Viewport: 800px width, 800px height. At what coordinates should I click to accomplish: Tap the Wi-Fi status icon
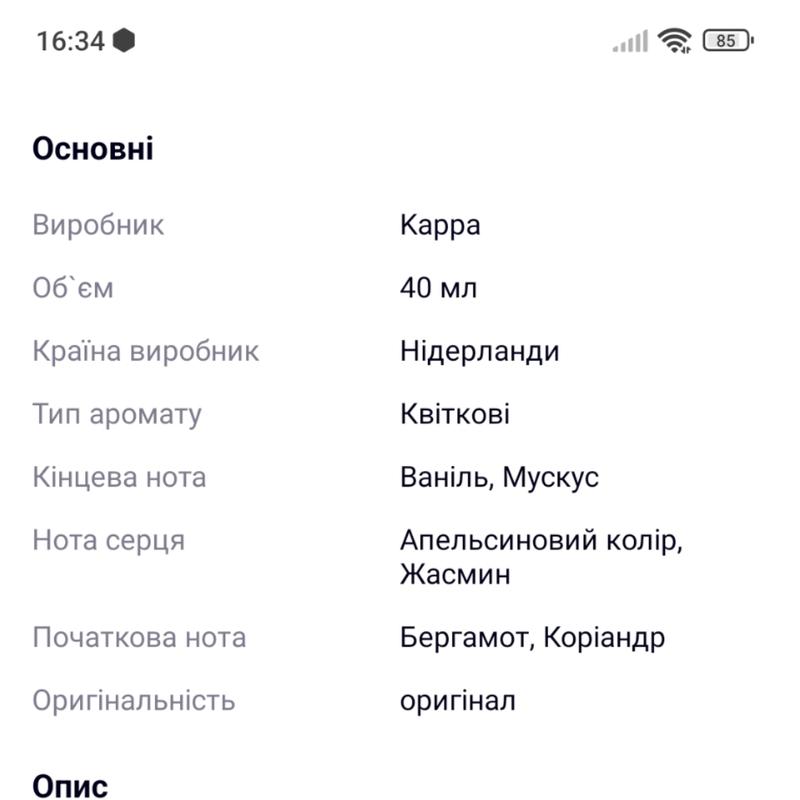[x=675, y=41]
